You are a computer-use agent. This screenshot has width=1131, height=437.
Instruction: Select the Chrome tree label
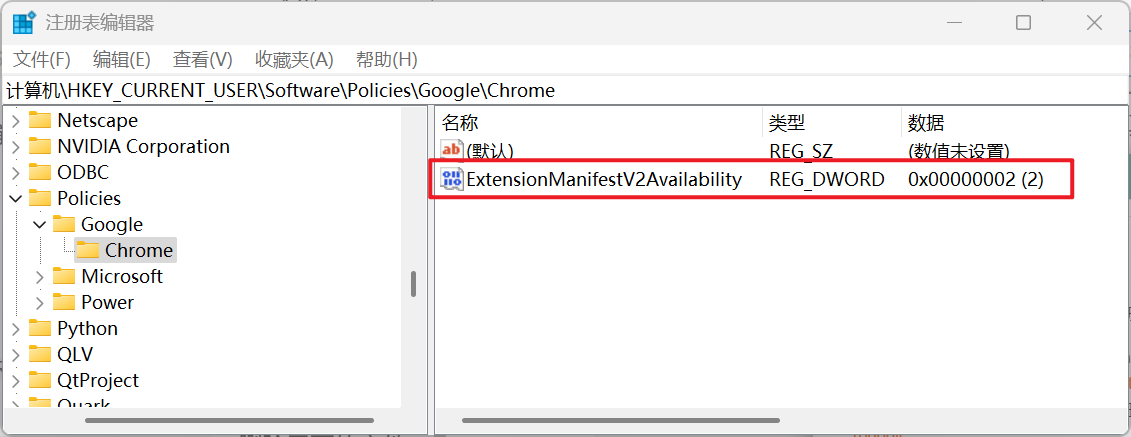pos(139,250)
